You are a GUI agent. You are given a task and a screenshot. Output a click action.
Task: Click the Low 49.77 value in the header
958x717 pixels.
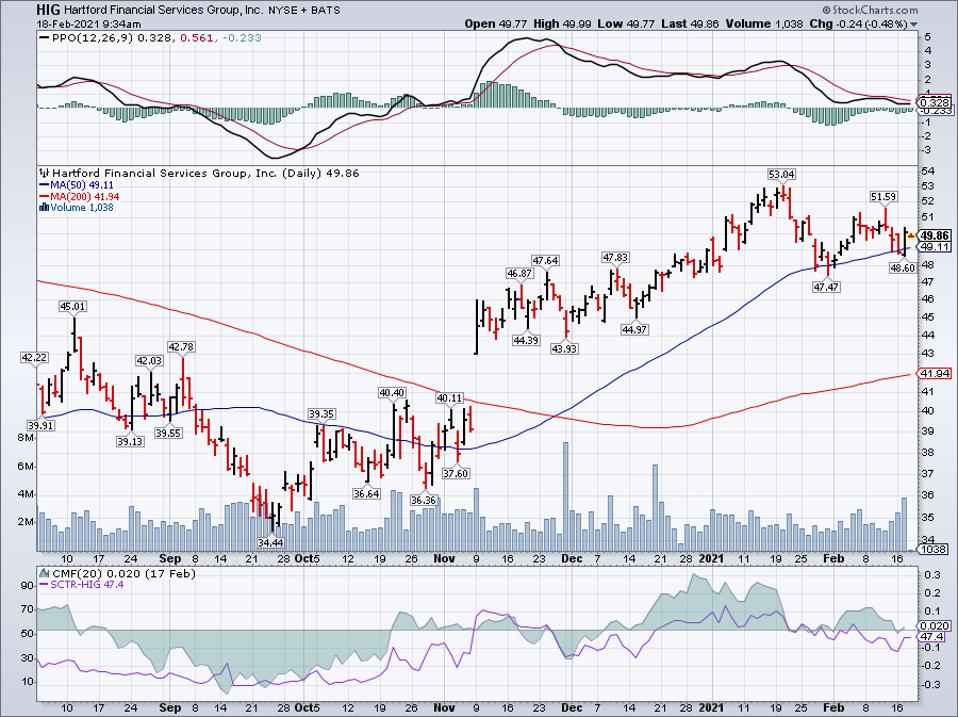[x=626, y=24]
